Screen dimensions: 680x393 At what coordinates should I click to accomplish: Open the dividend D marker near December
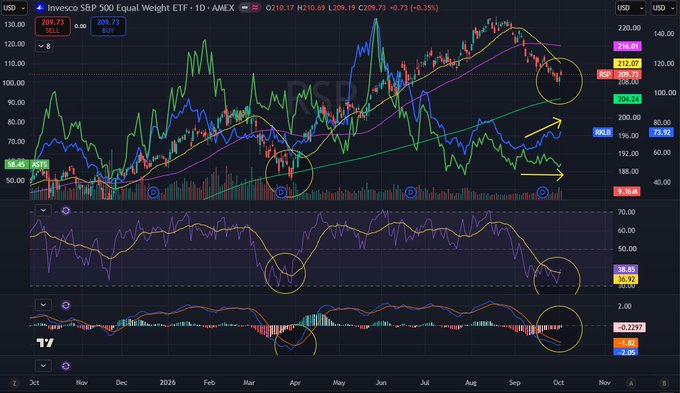pos(153,192)
